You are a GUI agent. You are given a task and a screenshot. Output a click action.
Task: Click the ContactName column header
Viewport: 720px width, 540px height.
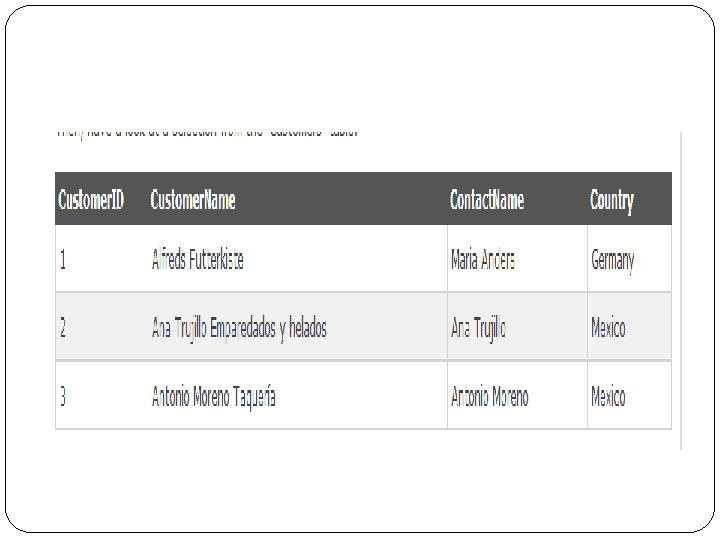click(x=487, y=200)
